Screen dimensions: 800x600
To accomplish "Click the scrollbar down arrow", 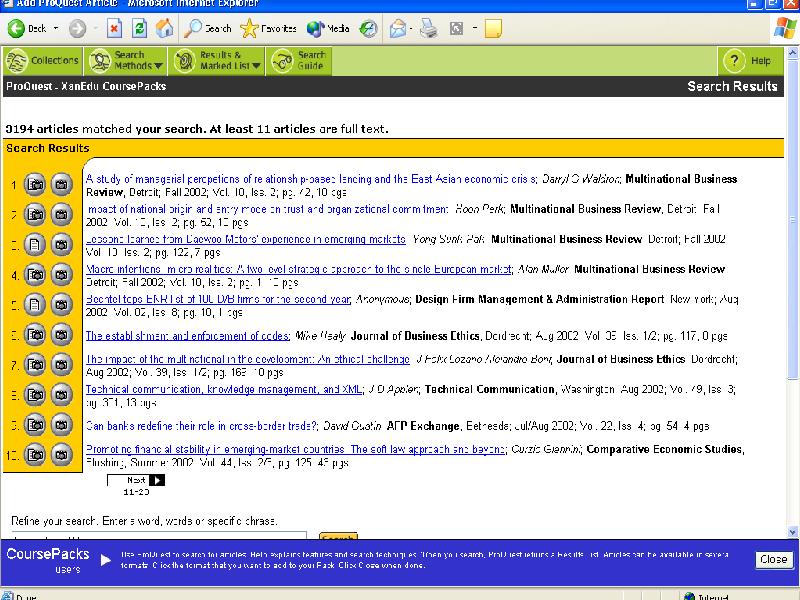I will point(793,532).
